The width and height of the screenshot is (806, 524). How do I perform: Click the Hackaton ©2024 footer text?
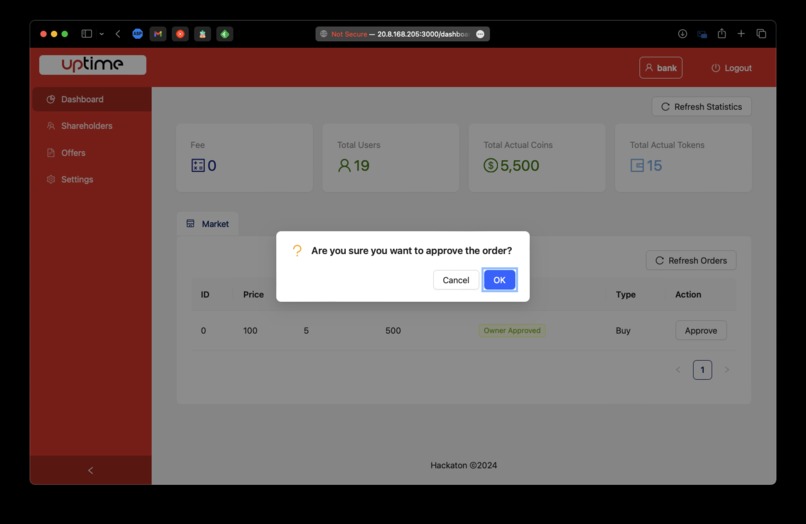464,465
